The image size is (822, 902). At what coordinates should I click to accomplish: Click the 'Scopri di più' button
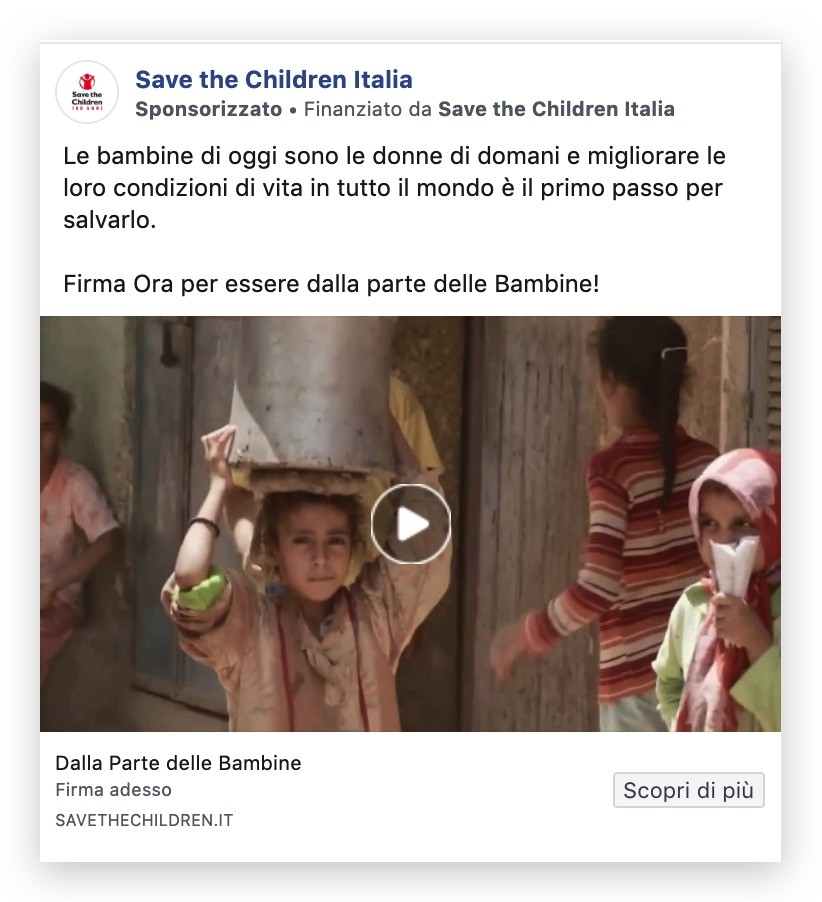pos(689,790)
